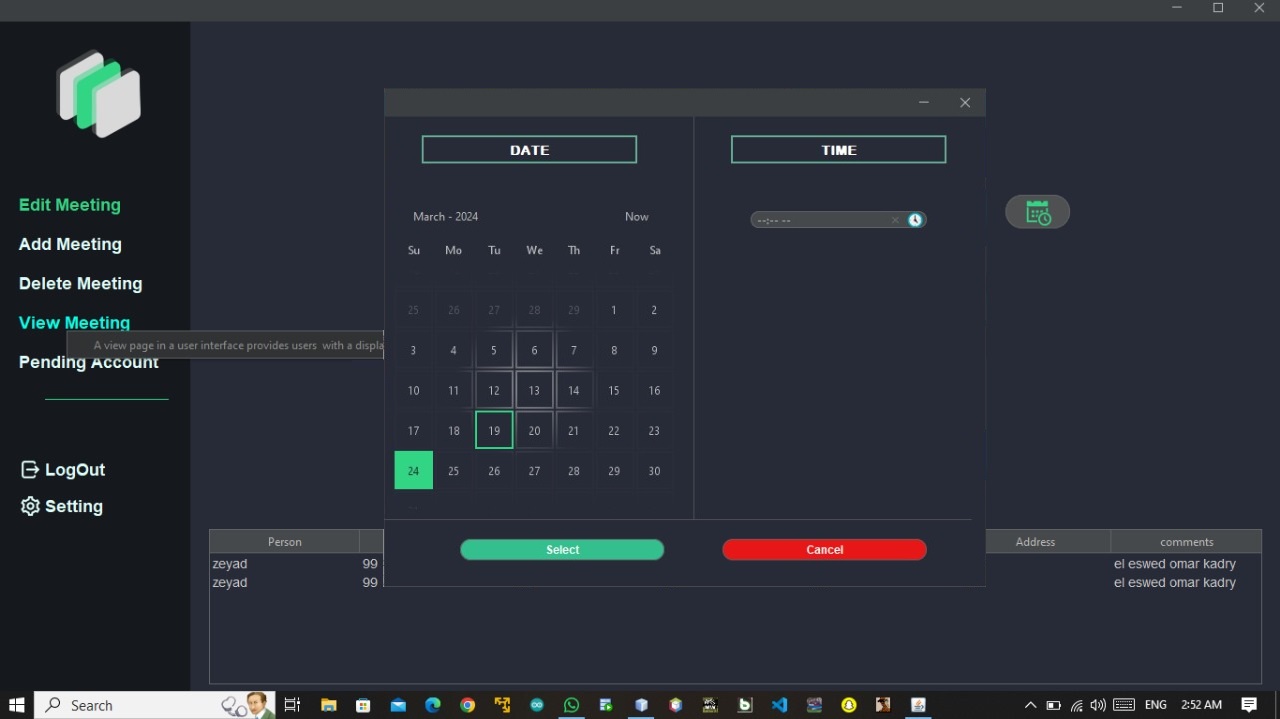Open the March - 2024 month selector
Screen dimensions: 1280x719
tap(446, 216)
